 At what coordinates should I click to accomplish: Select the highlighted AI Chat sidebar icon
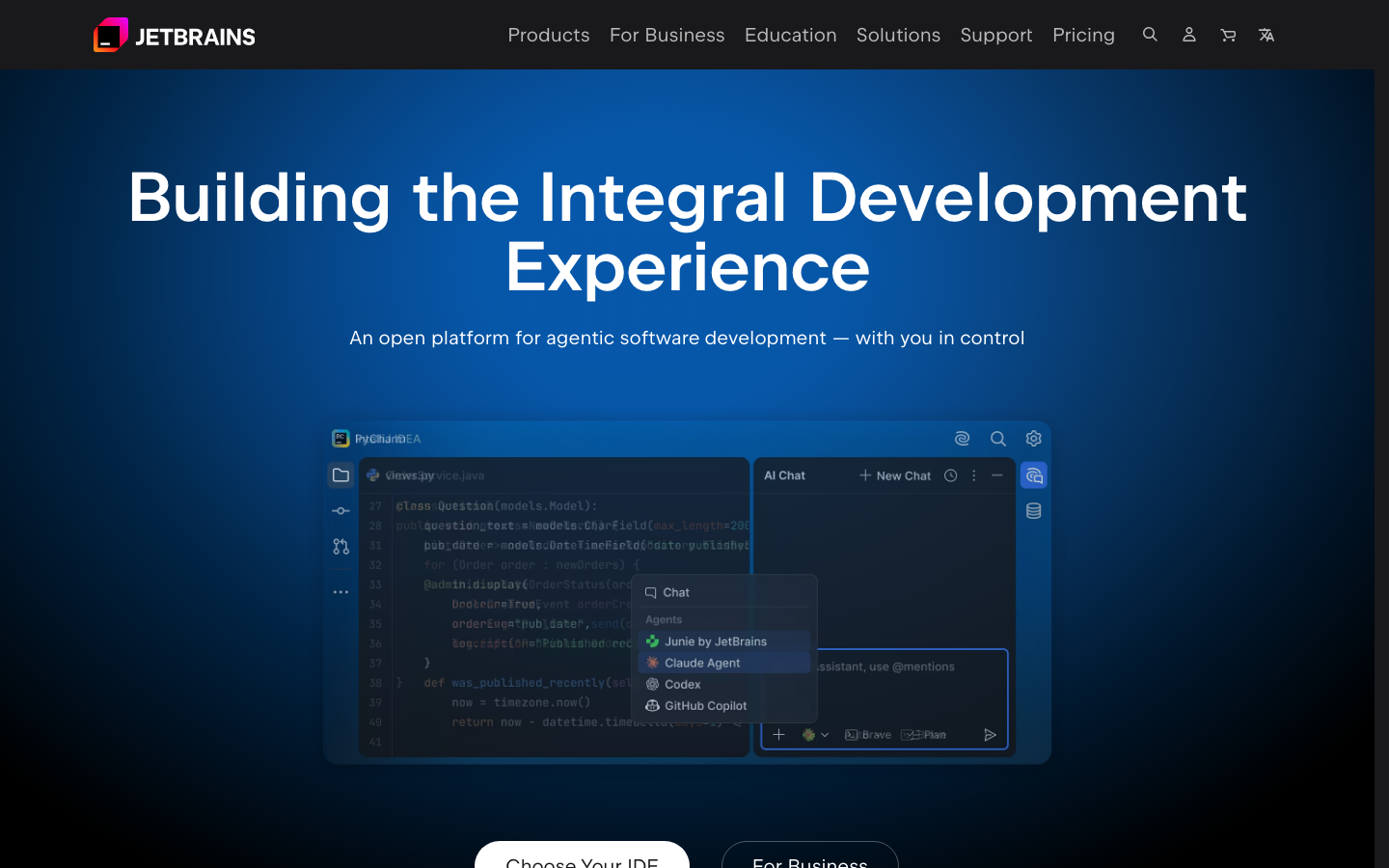(x=1034, y=475)
